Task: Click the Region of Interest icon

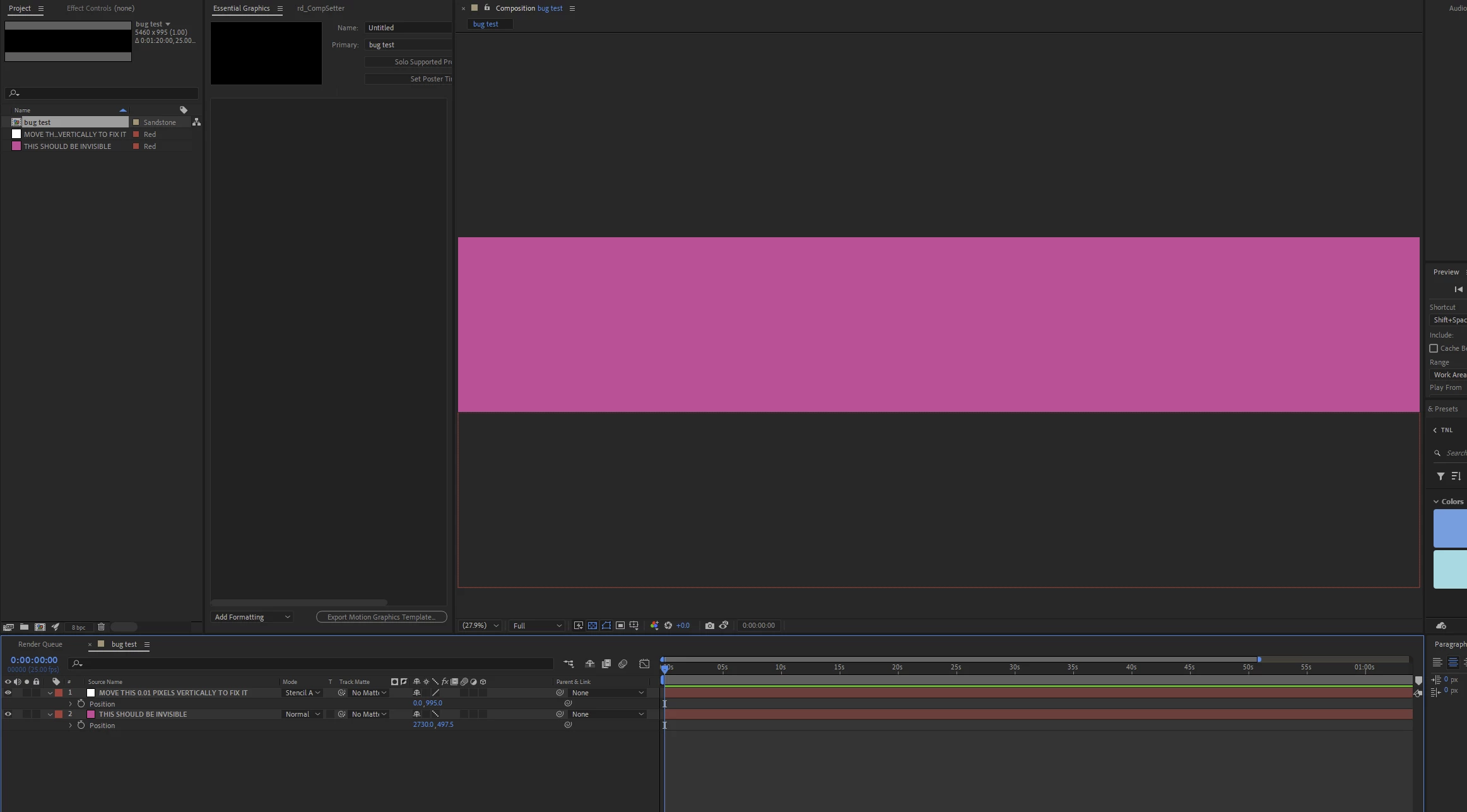Action: point(620,625)
